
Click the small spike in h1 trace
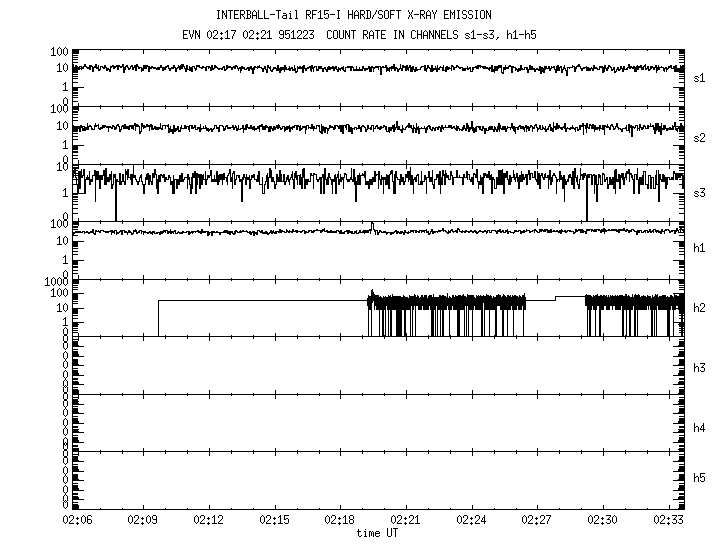(372, 225)
